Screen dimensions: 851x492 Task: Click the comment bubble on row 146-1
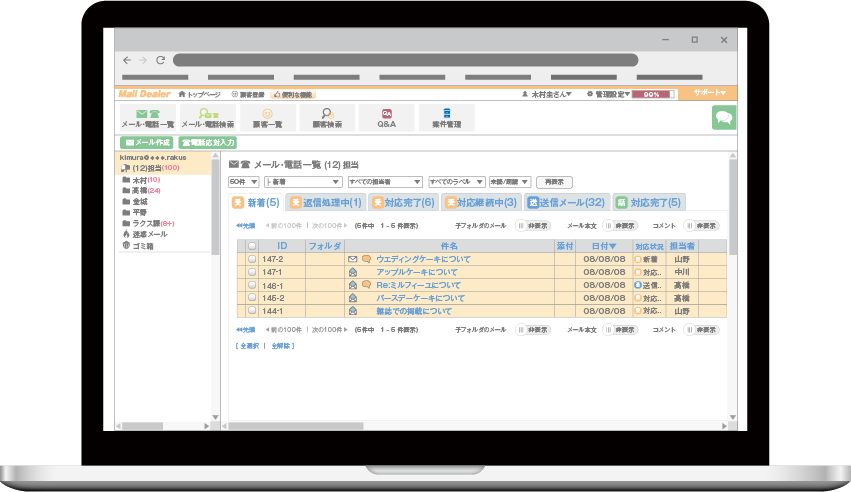pyautogui.click(x=366, y=285)
